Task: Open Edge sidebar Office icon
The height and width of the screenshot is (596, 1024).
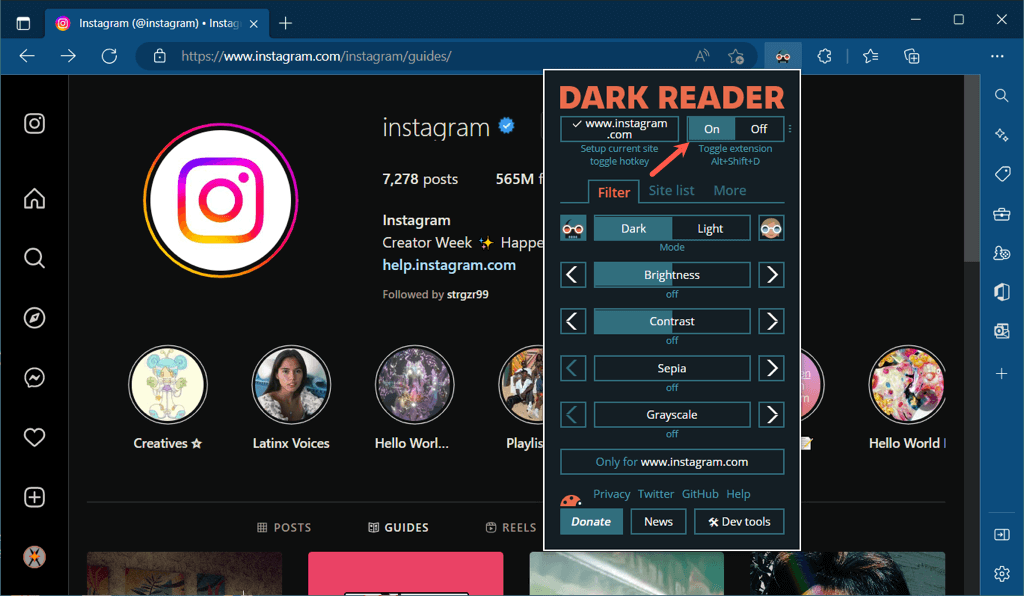Action: coord(1001,292)
